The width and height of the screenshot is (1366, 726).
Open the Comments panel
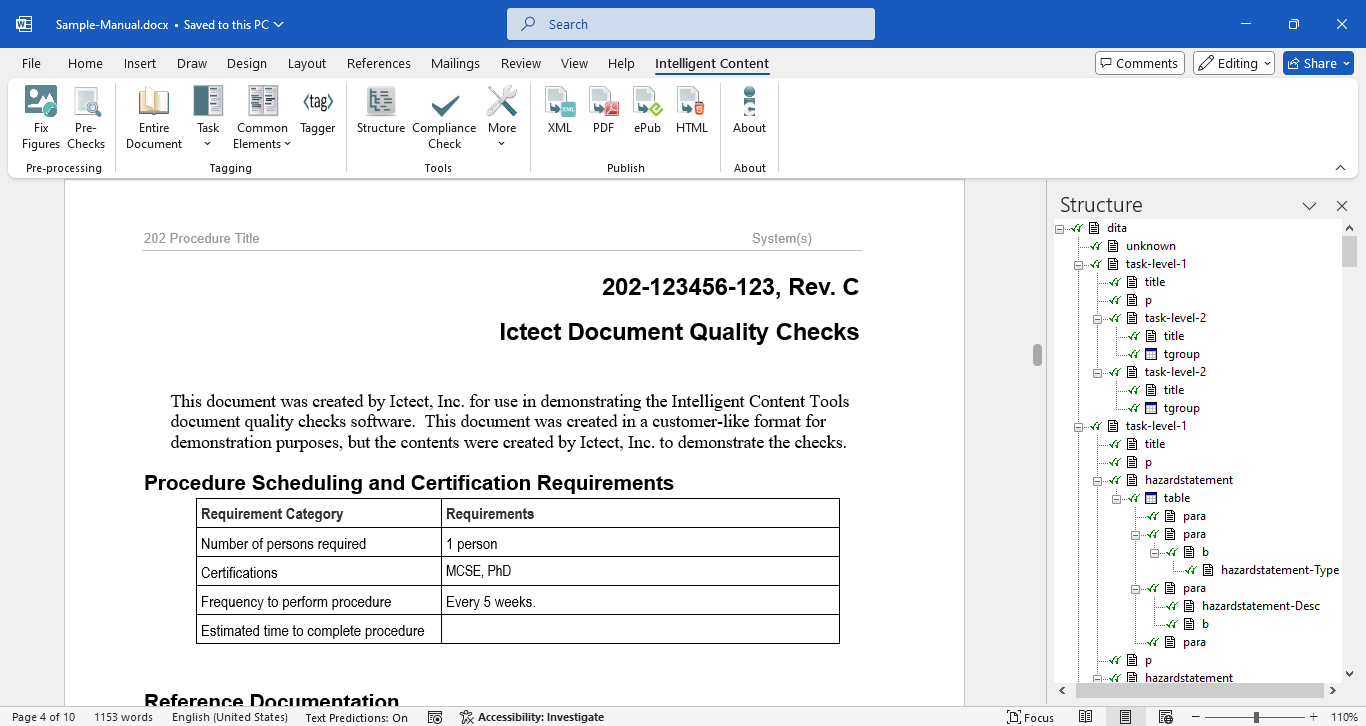pos(1139,62)
